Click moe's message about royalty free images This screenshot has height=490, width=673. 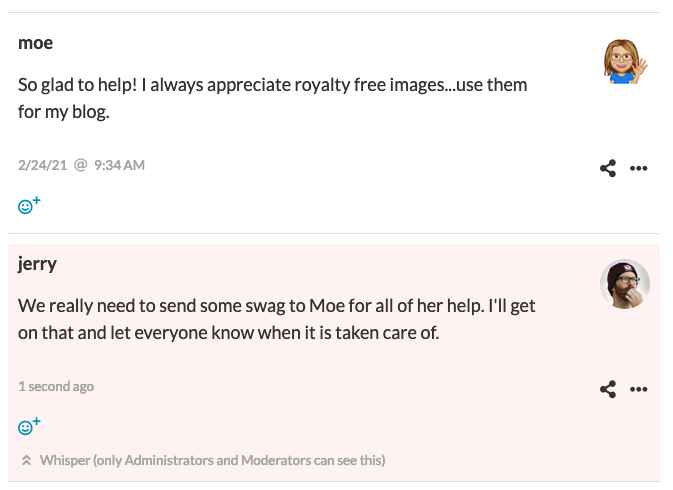[x=273, y=98]
